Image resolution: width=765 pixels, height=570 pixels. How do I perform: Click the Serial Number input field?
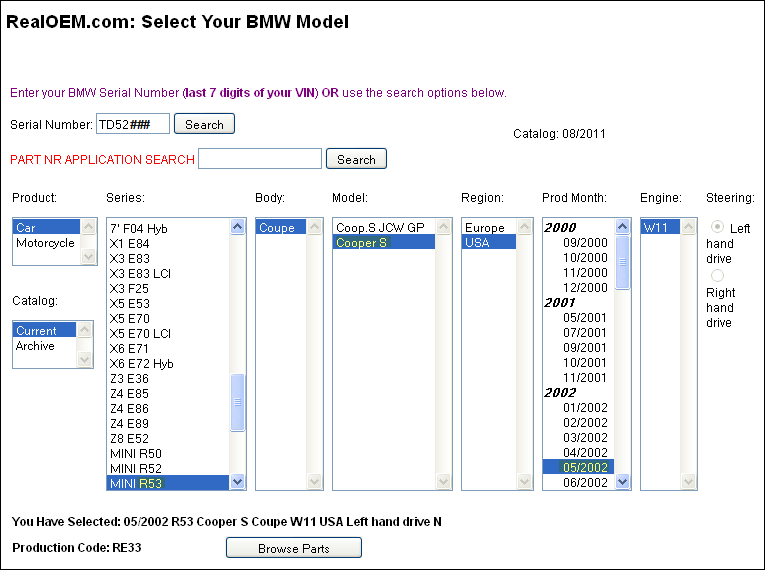(x=132, y=124)
